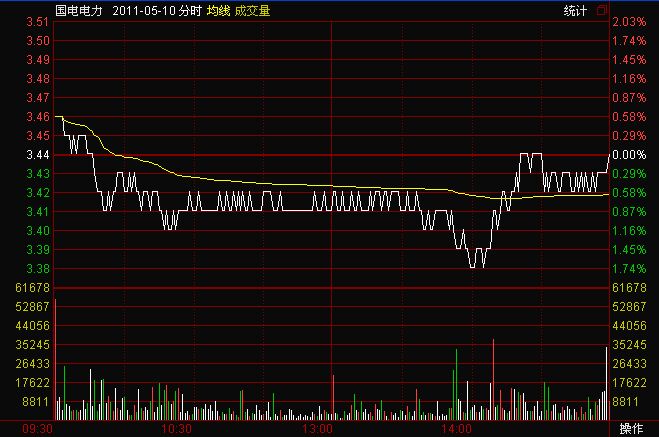Select the 09:30 time marker
Image resolution: width=659 pixels, height=437 pixels.
37,429
